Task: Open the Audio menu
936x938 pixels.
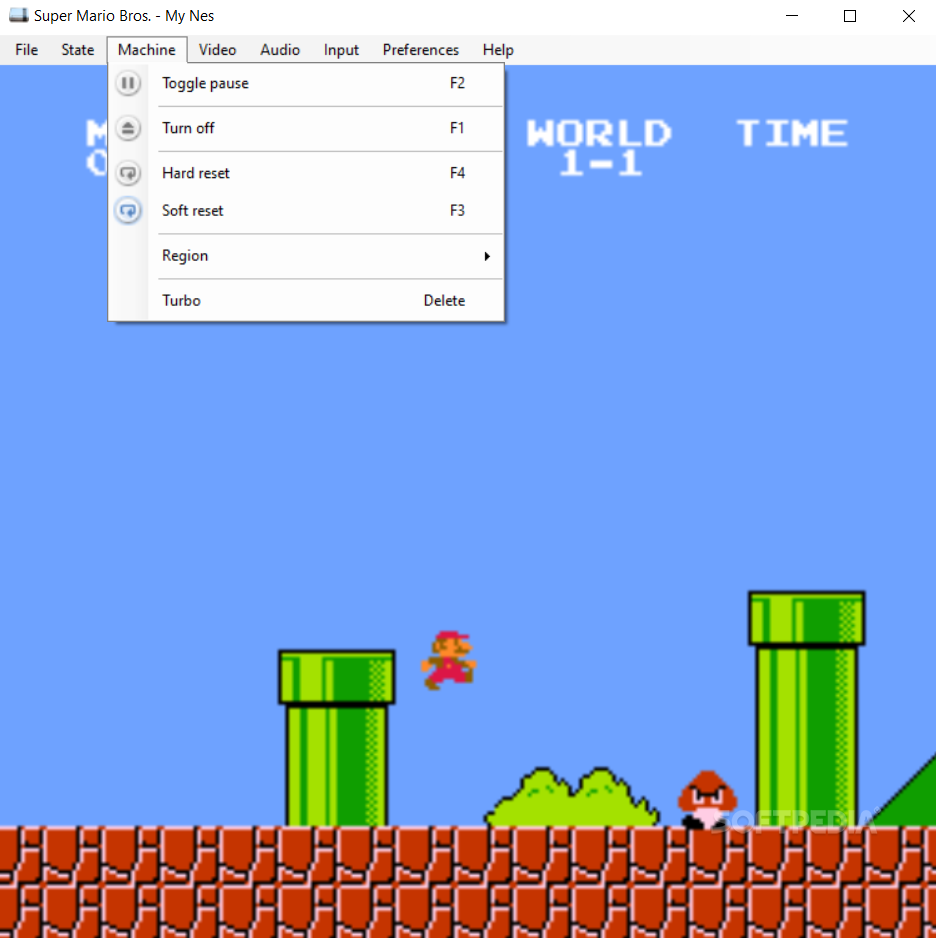Action: 280,50
